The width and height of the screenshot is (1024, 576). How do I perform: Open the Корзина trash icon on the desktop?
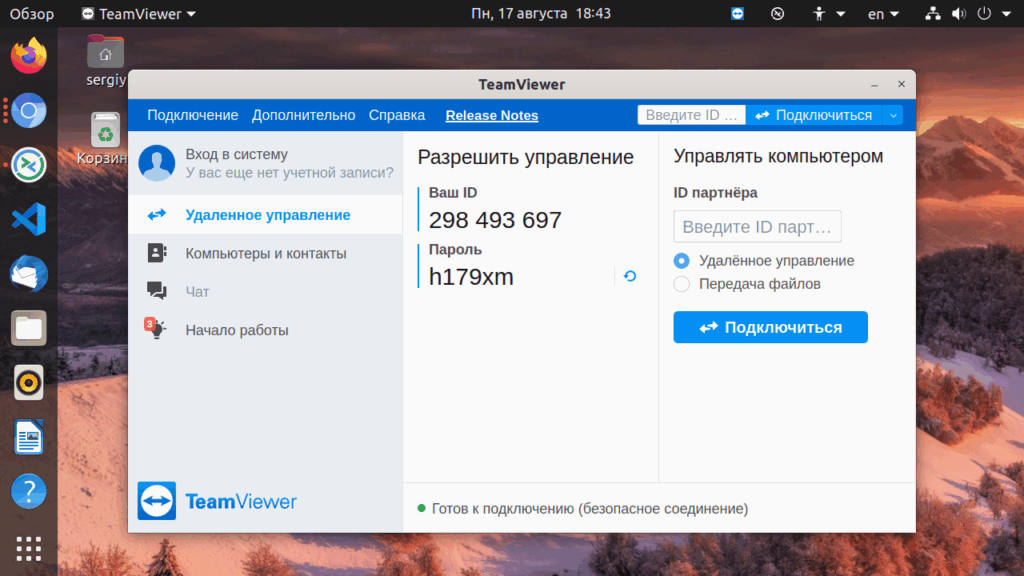[104, 138]
